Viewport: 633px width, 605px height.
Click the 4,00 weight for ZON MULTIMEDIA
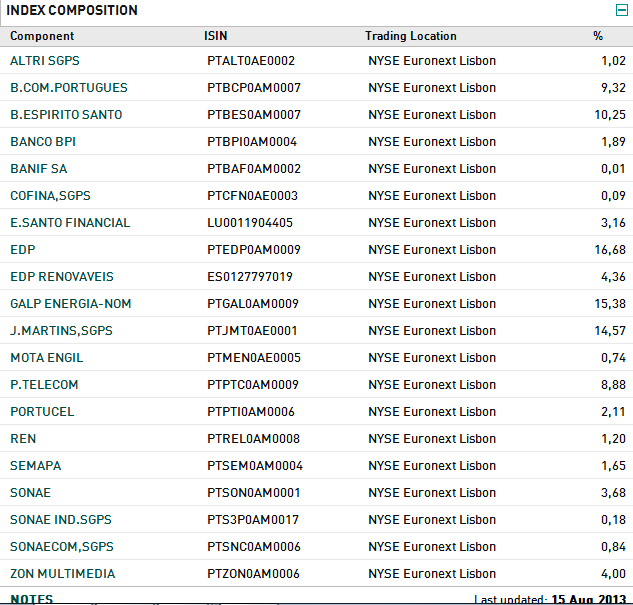(x=613, y=574)
